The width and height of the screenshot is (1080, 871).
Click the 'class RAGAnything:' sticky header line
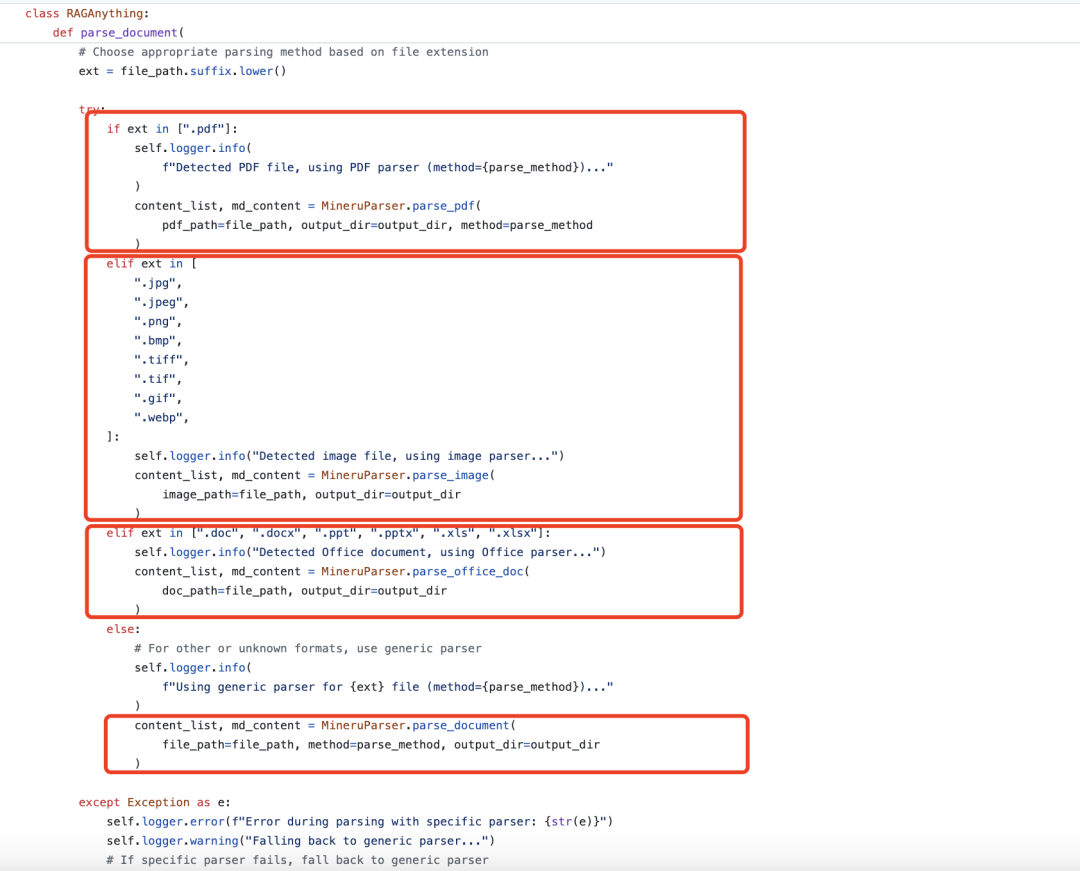coord(87,13)
